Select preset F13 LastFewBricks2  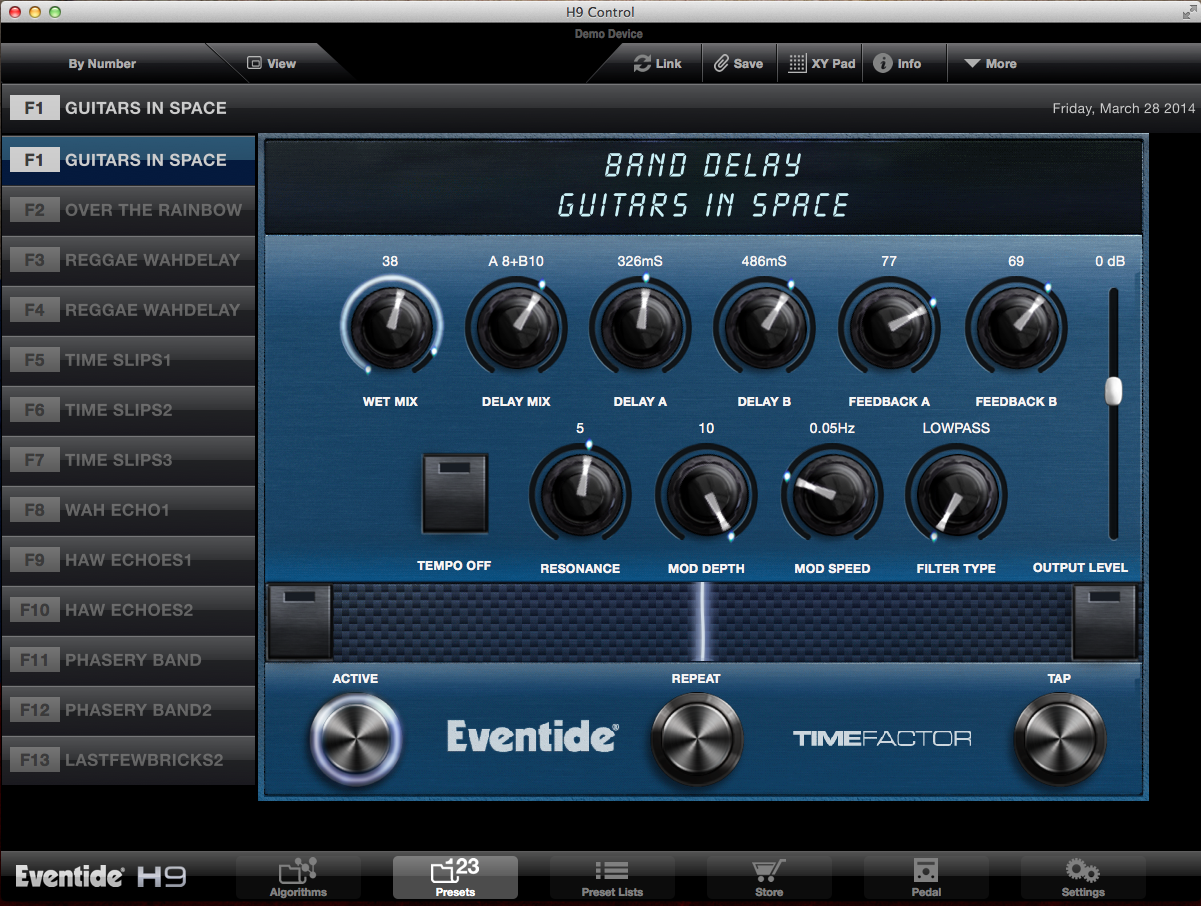click(129, 760)
